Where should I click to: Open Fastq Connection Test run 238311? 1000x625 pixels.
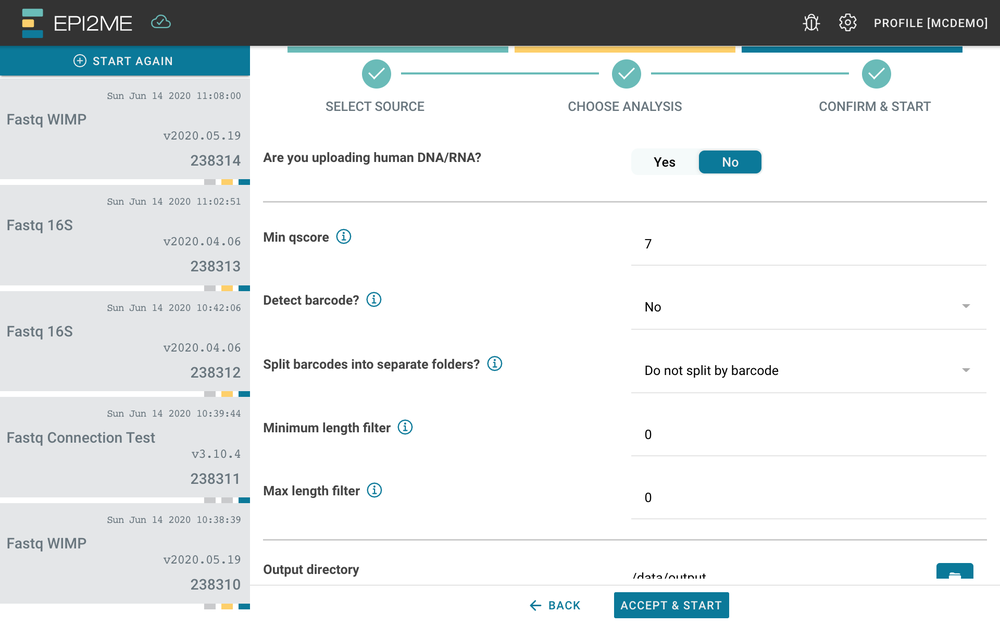125,447
